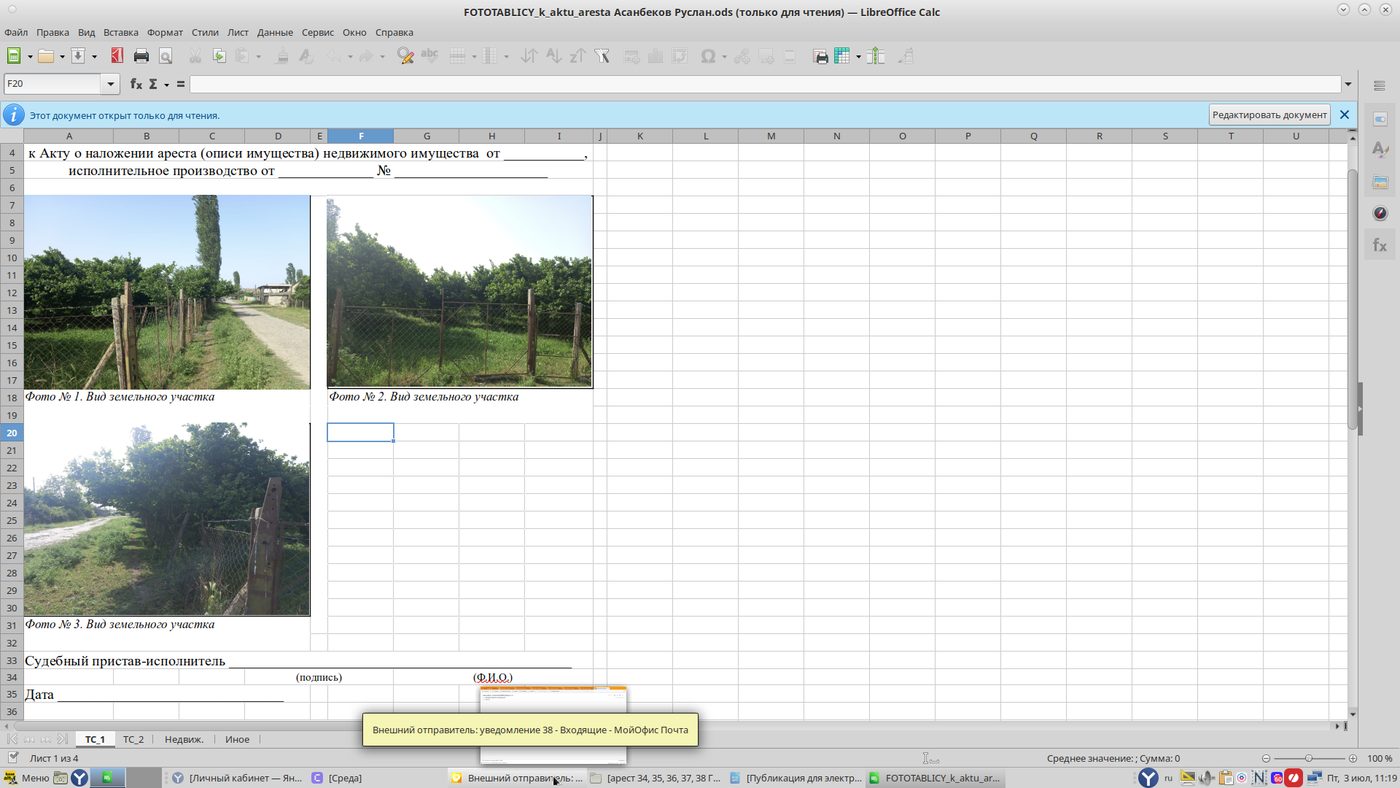Click the Print icon in toolbar
The height and width of the screenshot is (788, 1400).
(141, 56)
